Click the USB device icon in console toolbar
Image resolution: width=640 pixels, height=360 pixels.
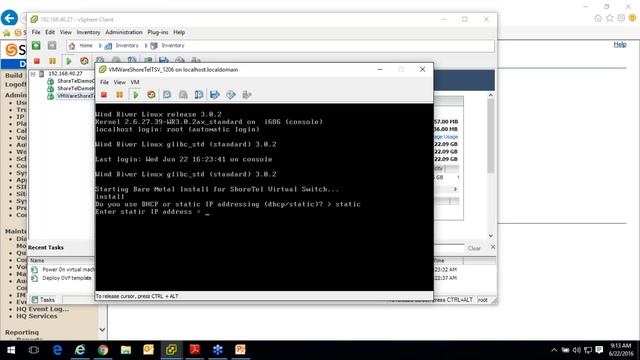pos(247,95)
